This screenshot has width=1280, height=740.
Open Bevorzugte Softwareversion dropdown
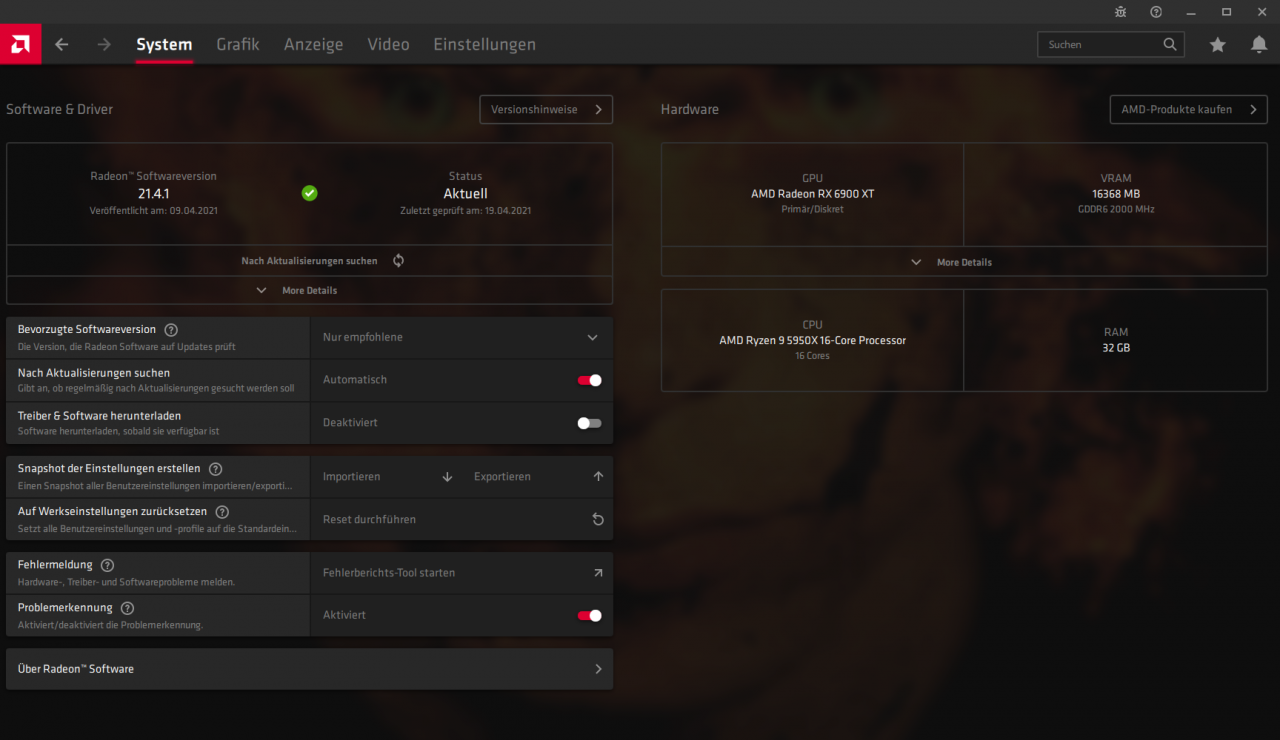click(461, 338)
